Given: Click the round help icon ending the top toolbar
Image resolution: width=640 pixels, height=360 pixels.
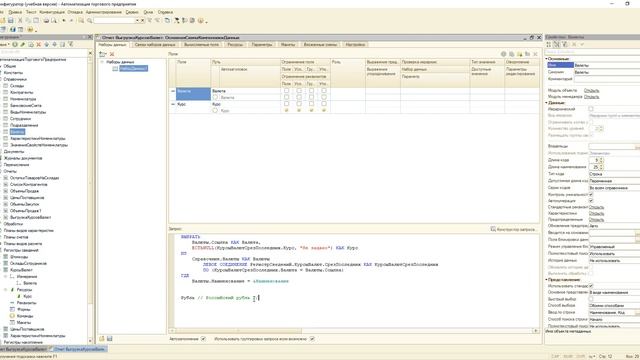Looking at the screenshot, I should [201, 20].
